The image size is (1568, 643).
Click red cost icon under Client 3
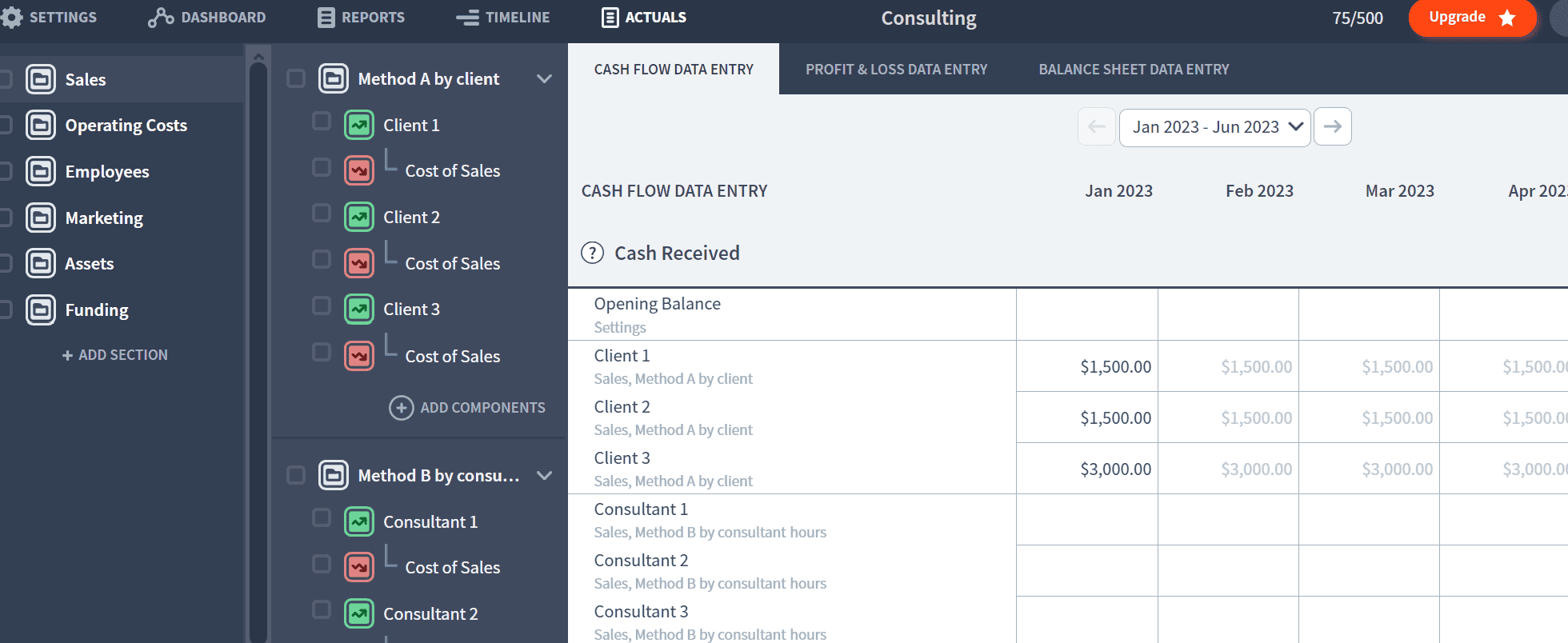point(359,356)
